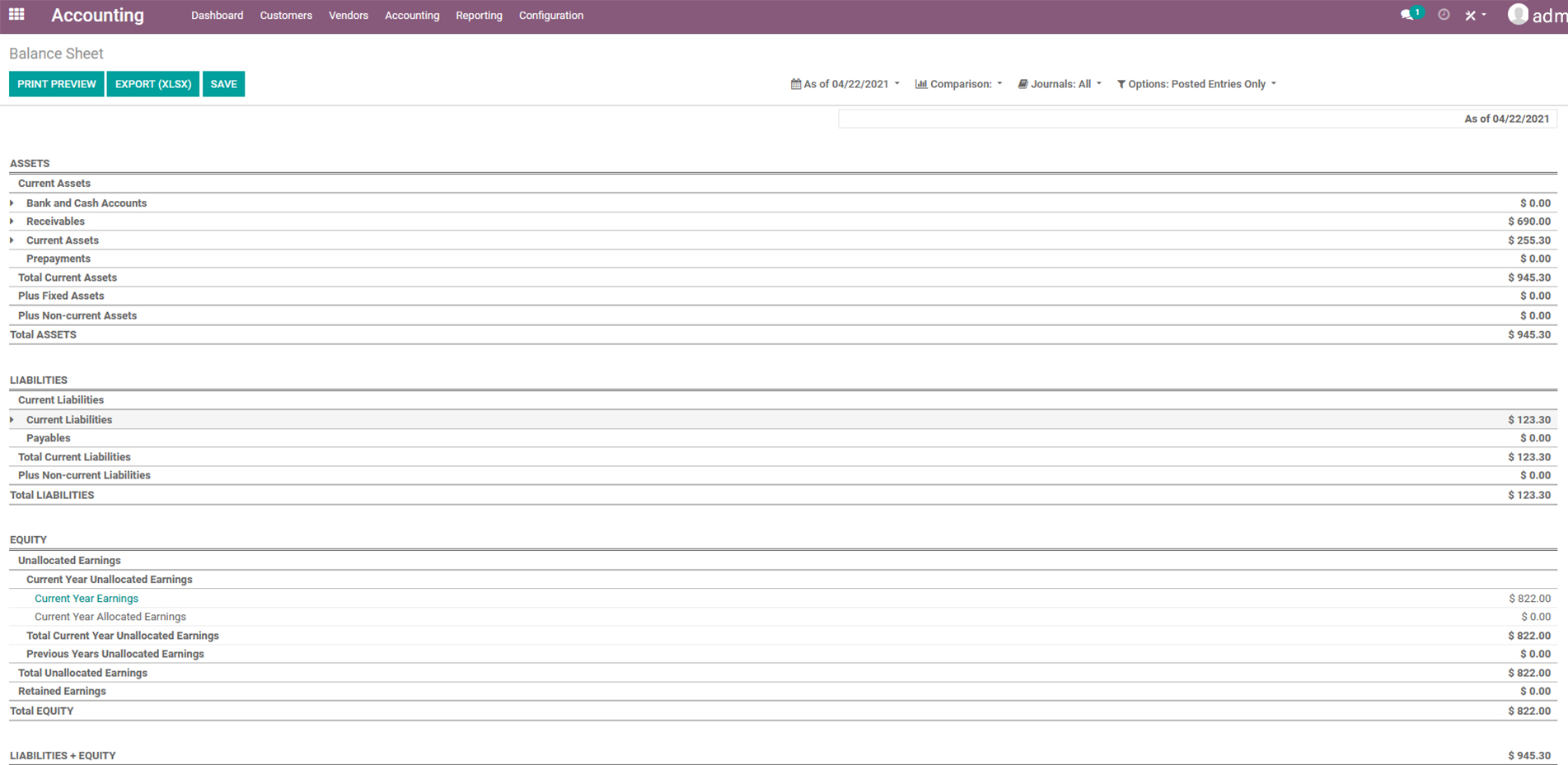Viewport: 1568px width, 765px height.
Task: Click the activities clock icon
Action: pyautogui.click(x=1444, y=15)
